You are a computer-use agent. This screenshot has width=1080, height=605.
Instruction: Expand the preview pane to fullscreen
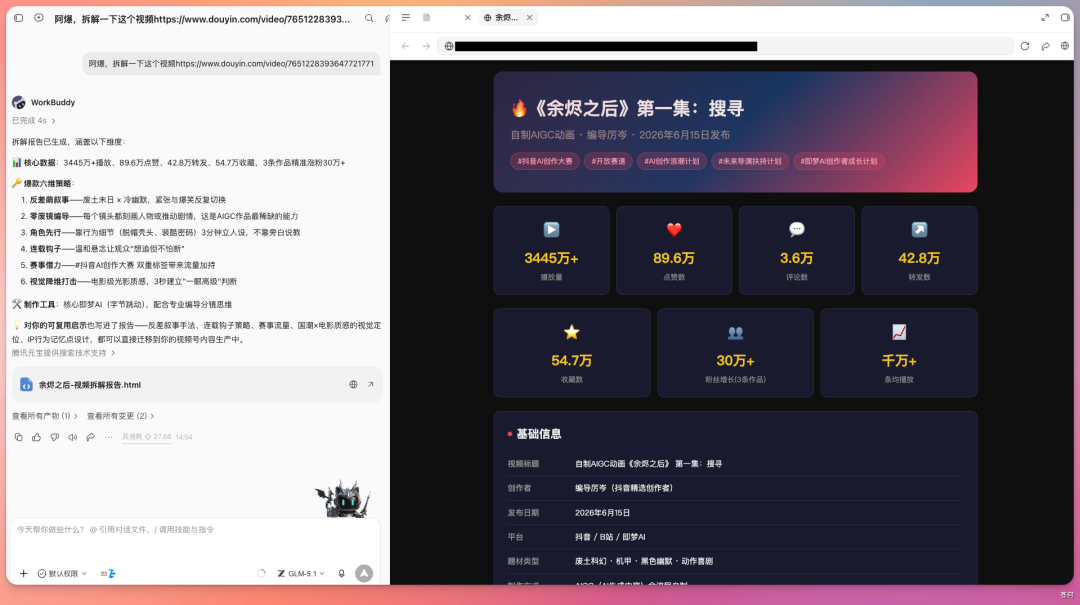click(x=1045, y=18)
